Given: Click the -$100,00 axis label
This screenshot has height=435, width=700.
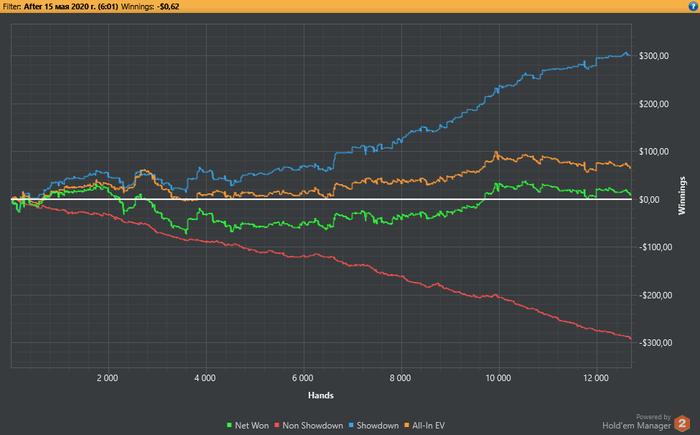Looking at the screenshot, I should point(655,247).
